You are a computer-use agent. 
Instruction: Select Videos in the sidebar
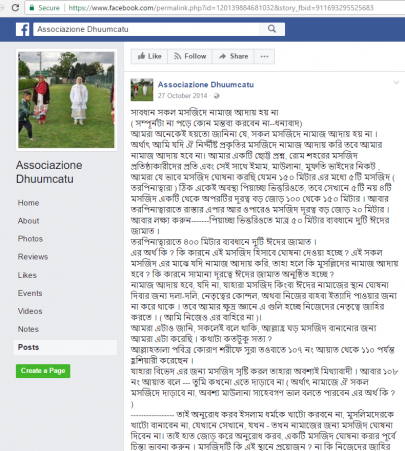30,311
